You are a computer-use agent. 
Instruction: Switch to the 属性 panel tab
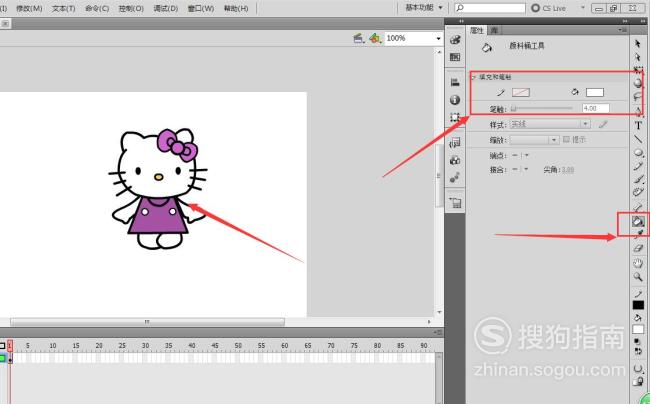(x=477, y=31)
